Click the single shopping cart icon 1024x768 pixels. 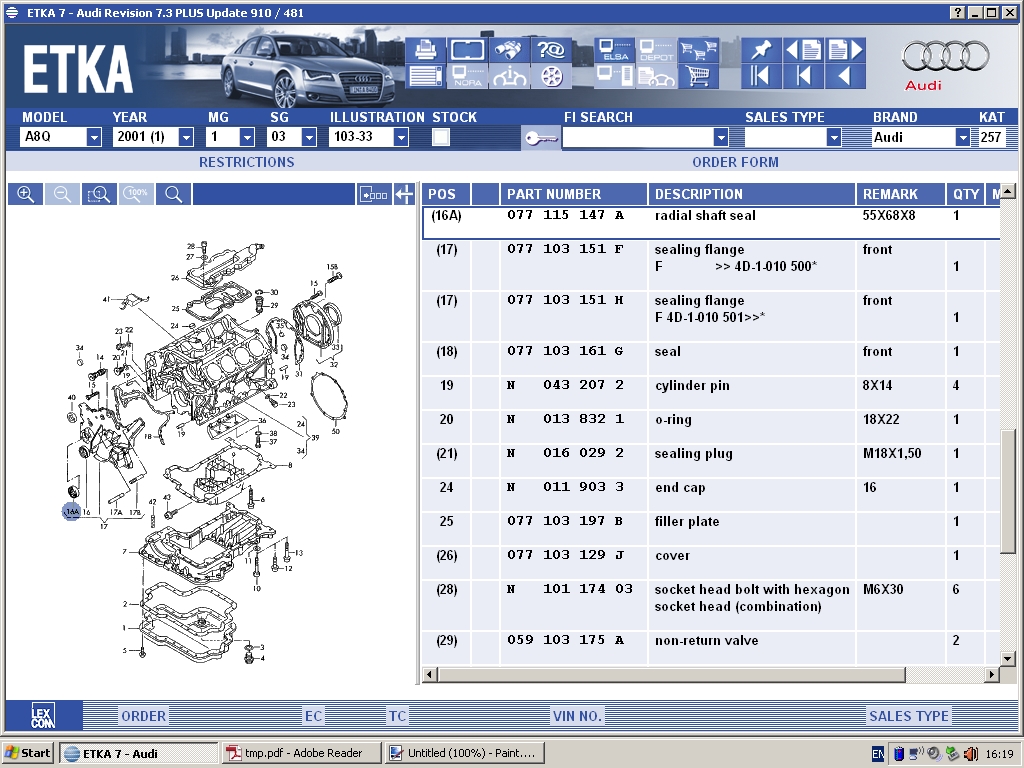coord(698,76)
